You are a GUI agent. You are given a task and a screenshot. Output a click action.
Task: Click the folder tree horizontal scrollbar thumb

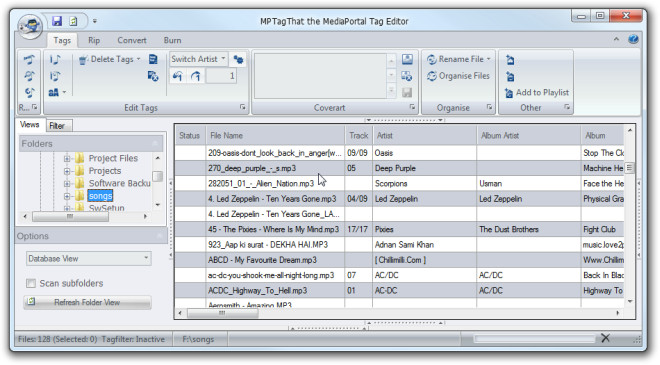tap(70, 216)
